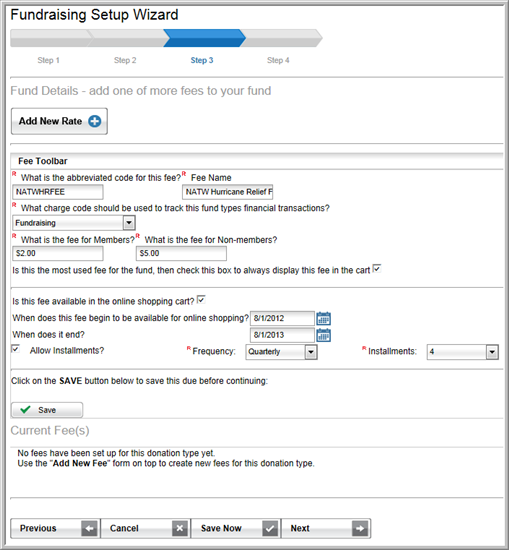Open calendar picker for fee end date
This screenshot has width=509, height=550.
323,335
